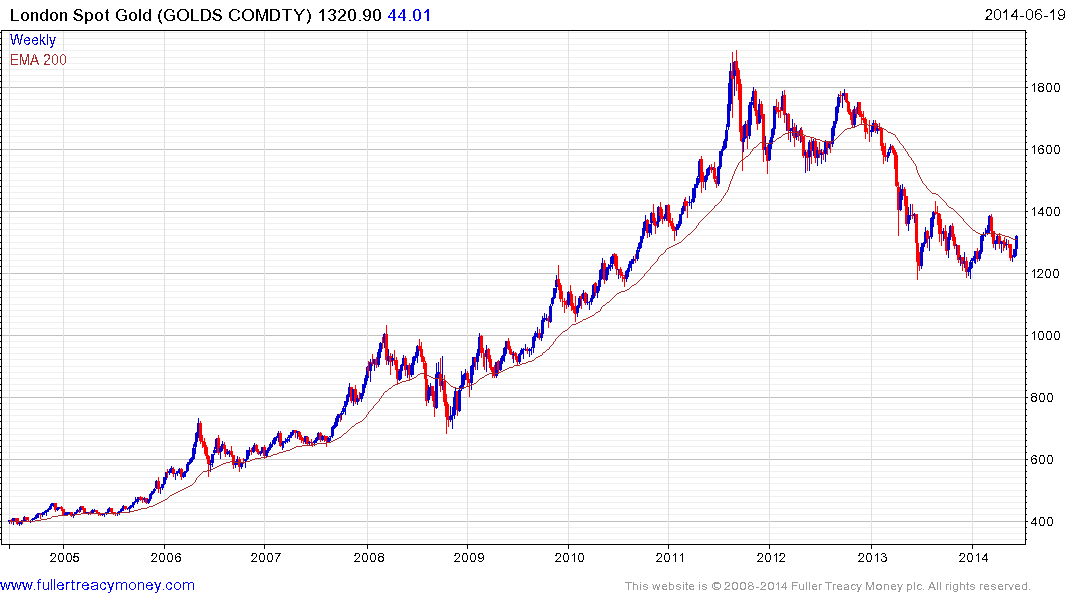This screenshot has width=1075, height=600.
Task: Select the blue change value 44.01
Action: click(x=409, y=15)
